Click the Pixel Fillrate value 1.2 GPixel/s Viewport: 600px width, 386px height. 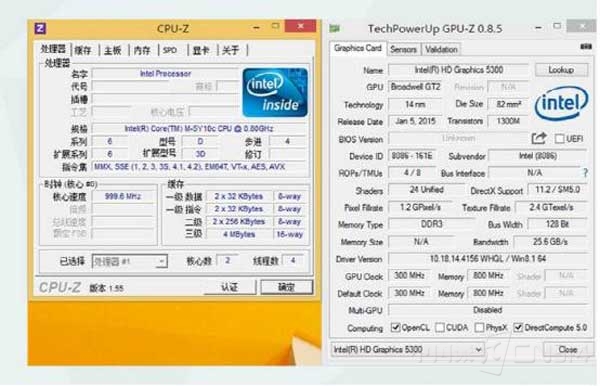[421, 207]
